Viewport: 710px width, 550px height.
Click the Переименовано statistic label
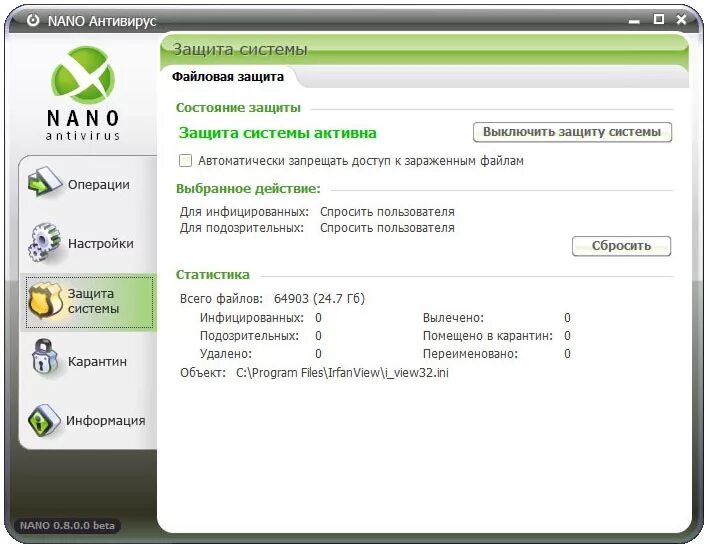(470, 354)
